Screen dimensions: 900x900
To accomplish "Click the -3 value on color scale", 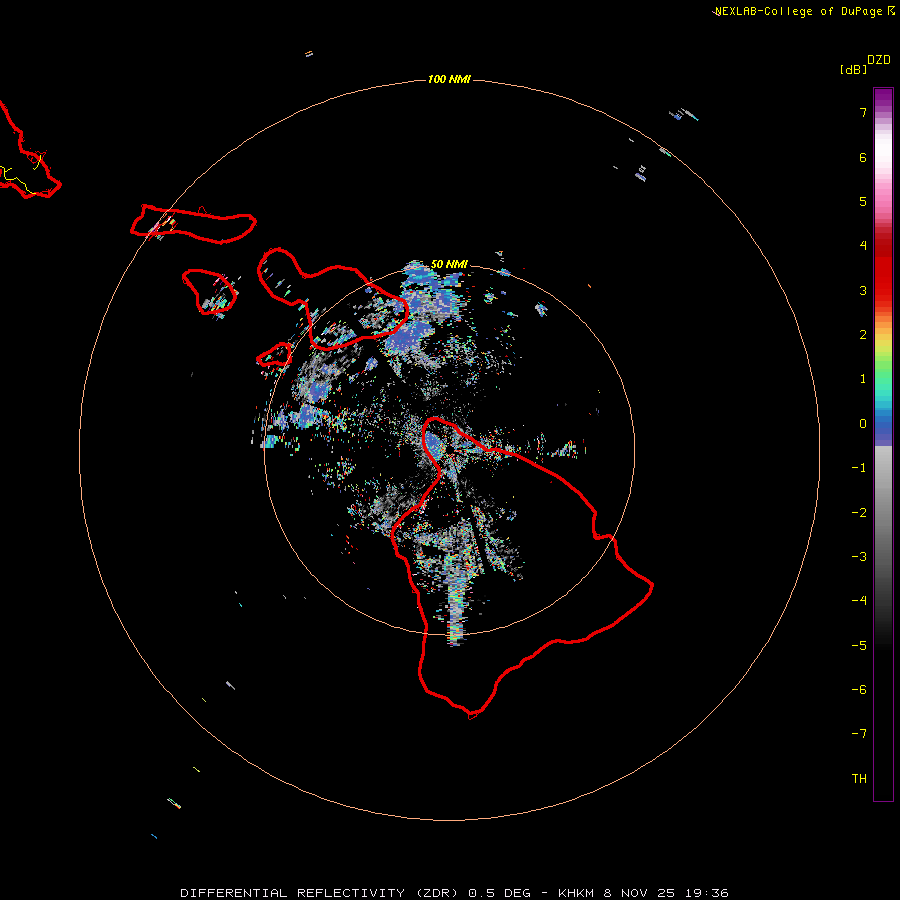I will tap(859, 557).
